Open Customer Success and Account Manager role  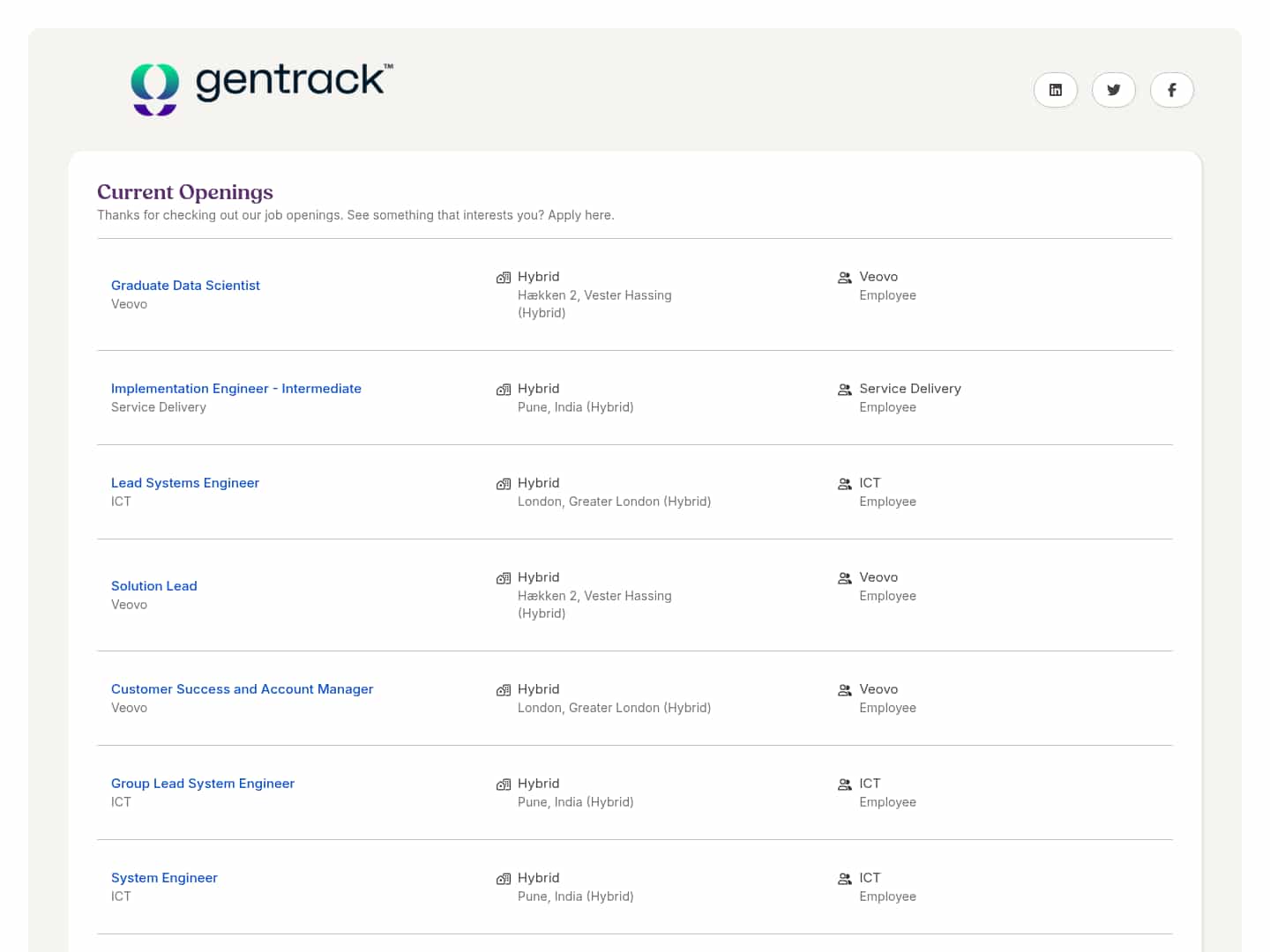pos(242,689)
